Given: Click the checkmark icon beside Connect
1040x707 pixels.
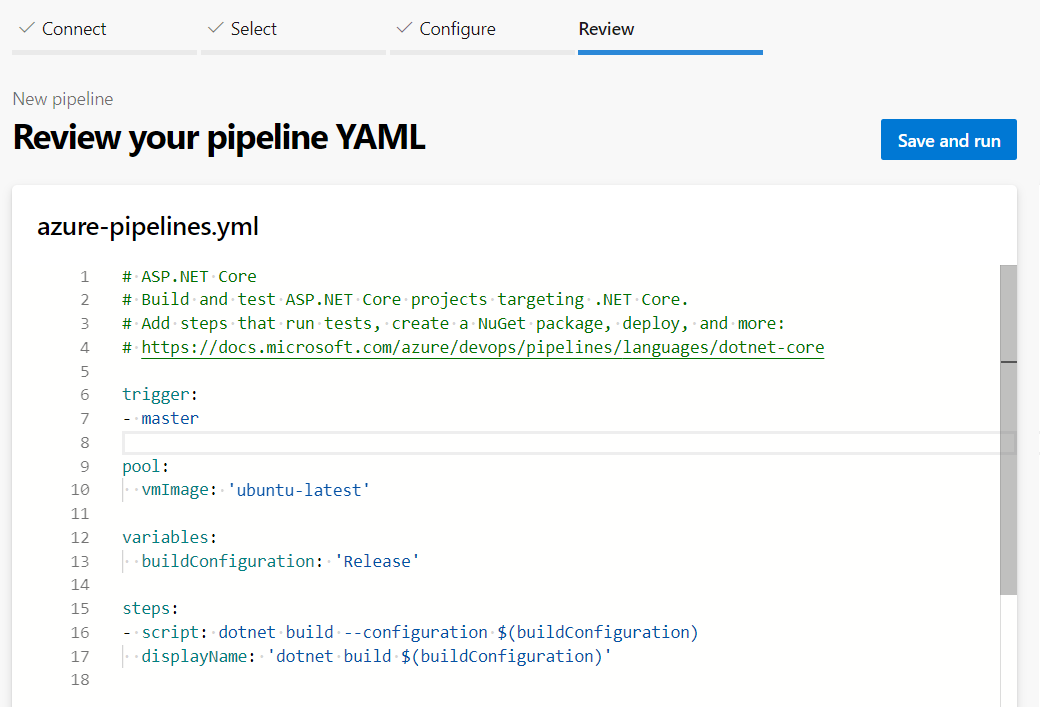Looking at the screenshot, I should 26,29.
